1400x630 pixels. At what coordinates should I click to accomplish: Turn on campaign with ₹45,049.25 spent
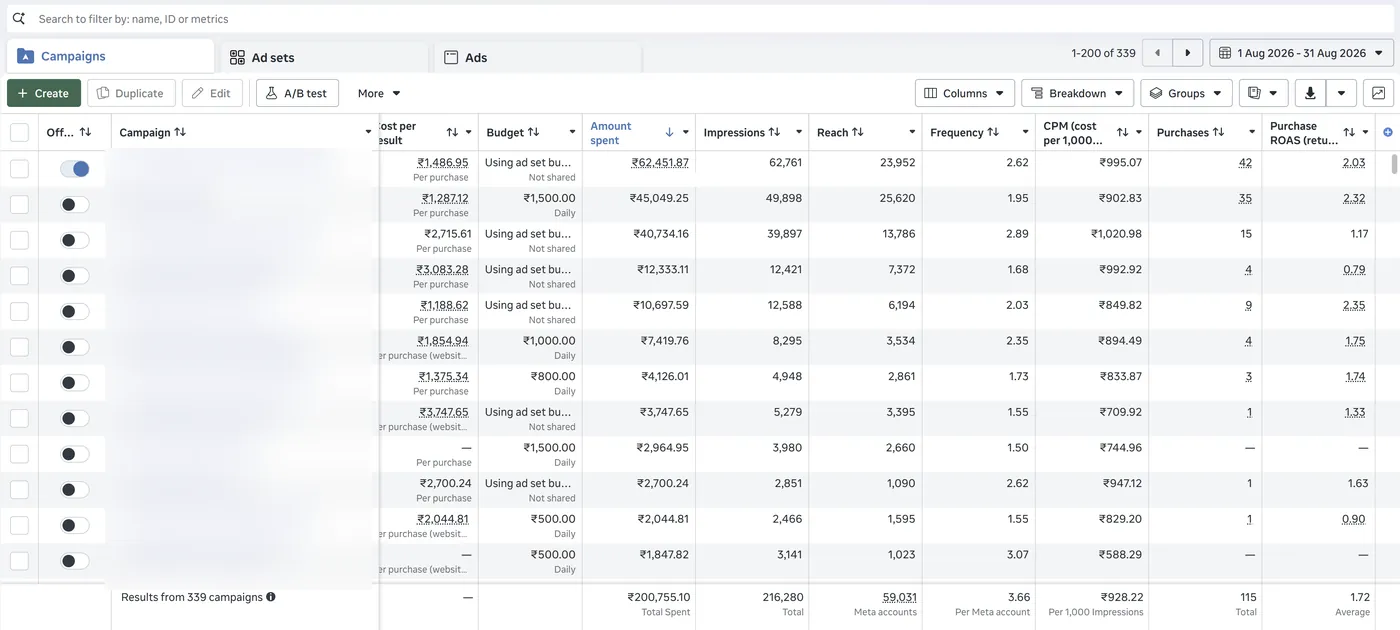[x=74, y=204]
